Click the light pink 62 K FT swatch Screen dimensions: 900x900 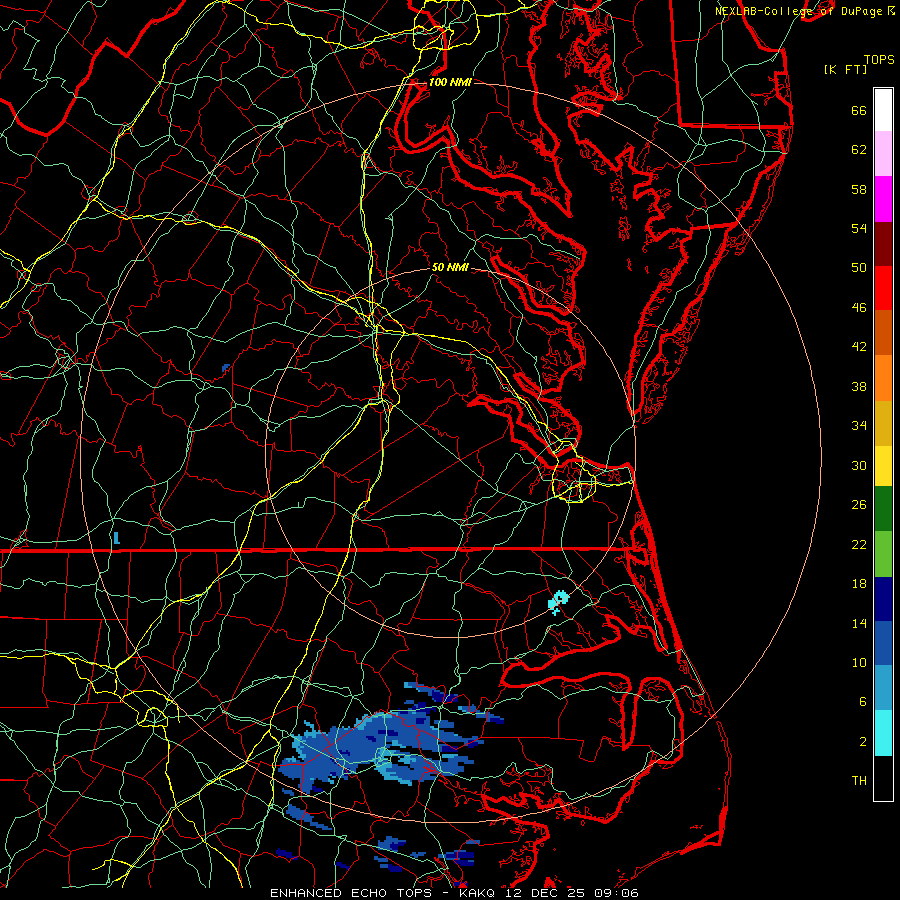click(x=883, y=153)
